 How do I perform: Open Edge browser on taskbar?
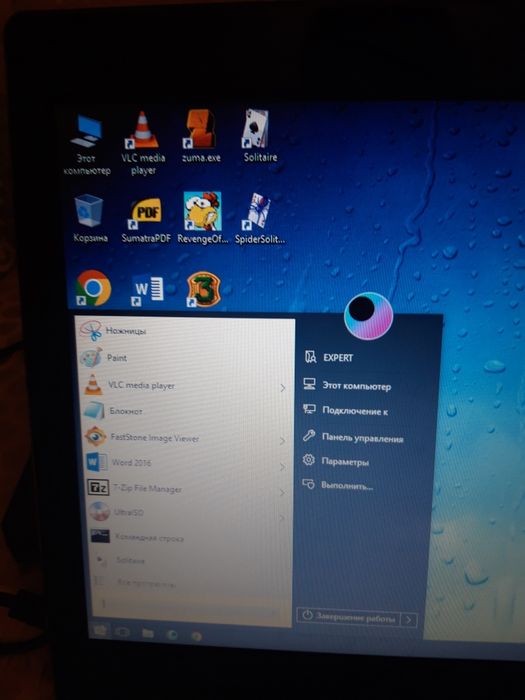[172, 634]
